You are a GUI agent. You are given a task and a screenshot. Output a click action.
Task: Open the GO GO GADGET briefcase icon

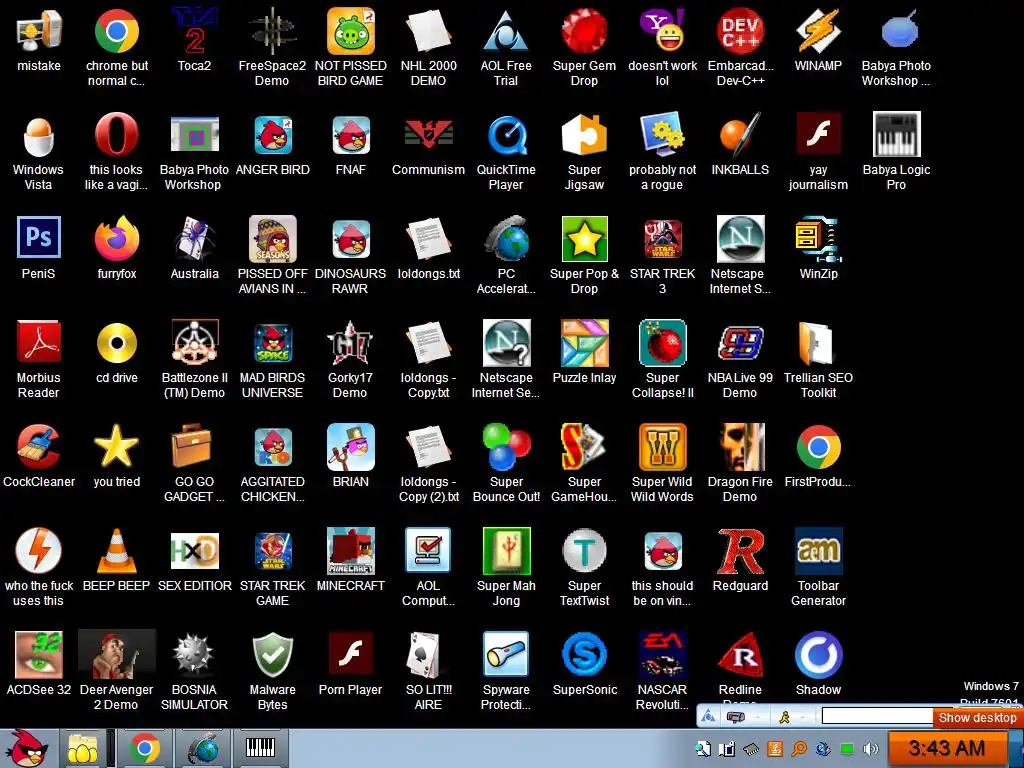pyautogui.click(x=194, y=447)
